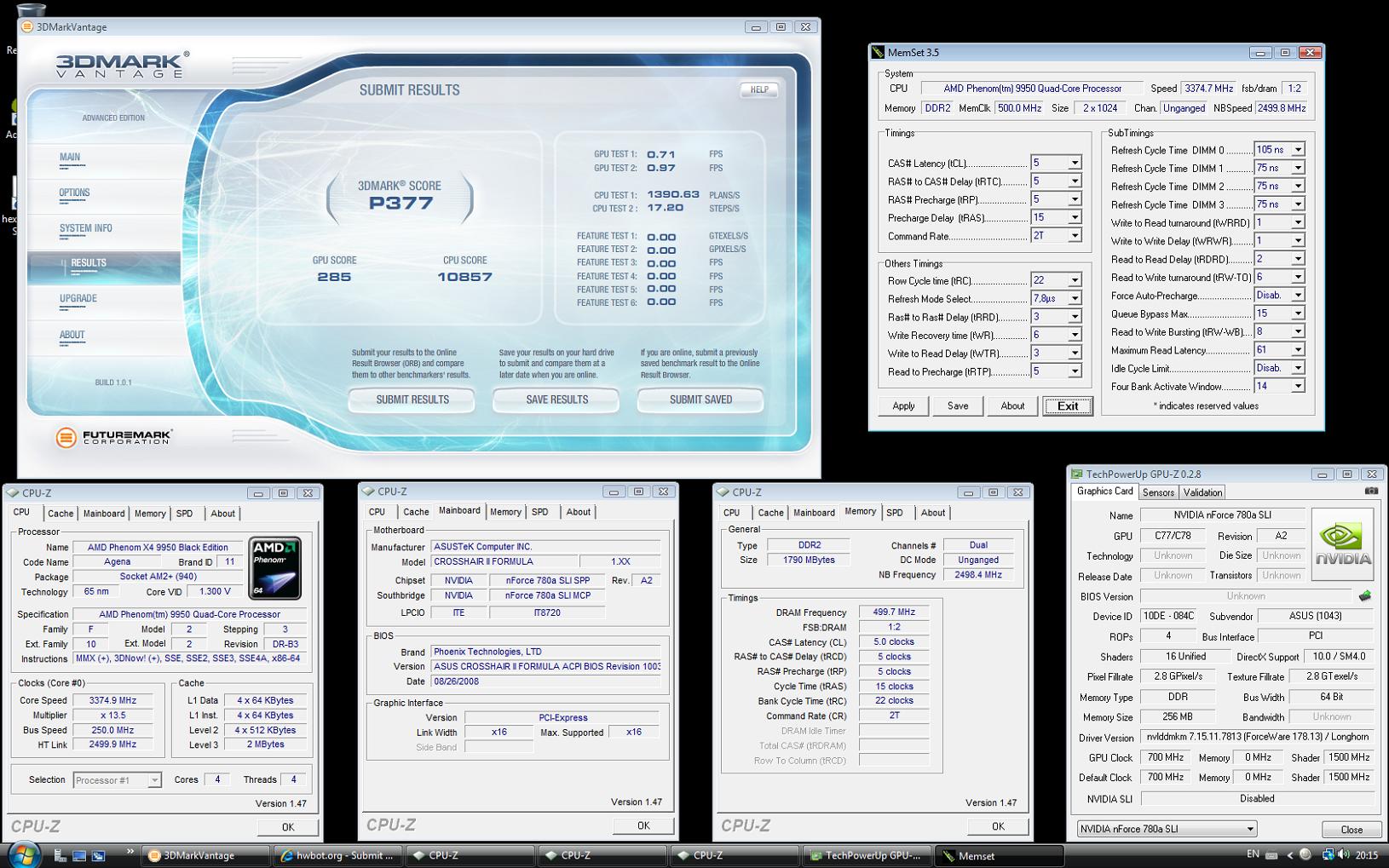Click OK in the CPU-Z Memory window

(x=998, y=826)
